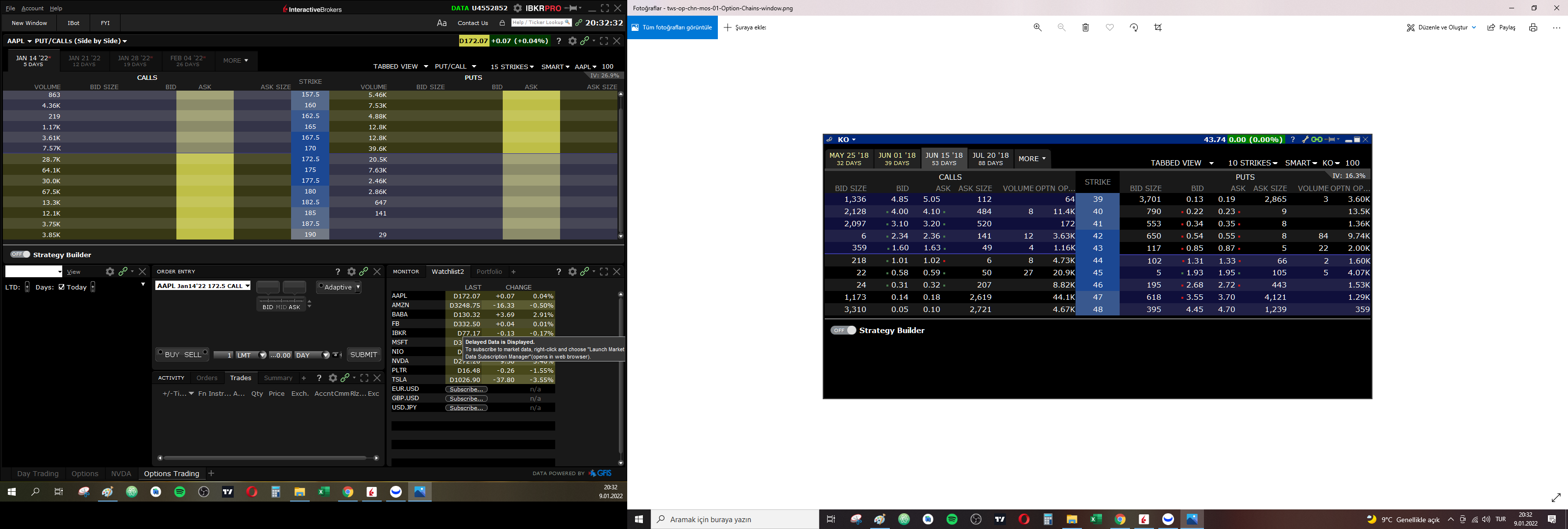Click help question mark in Order Entry panel
This screenshot has width=1568, height=529.
(x=338, y=271)
